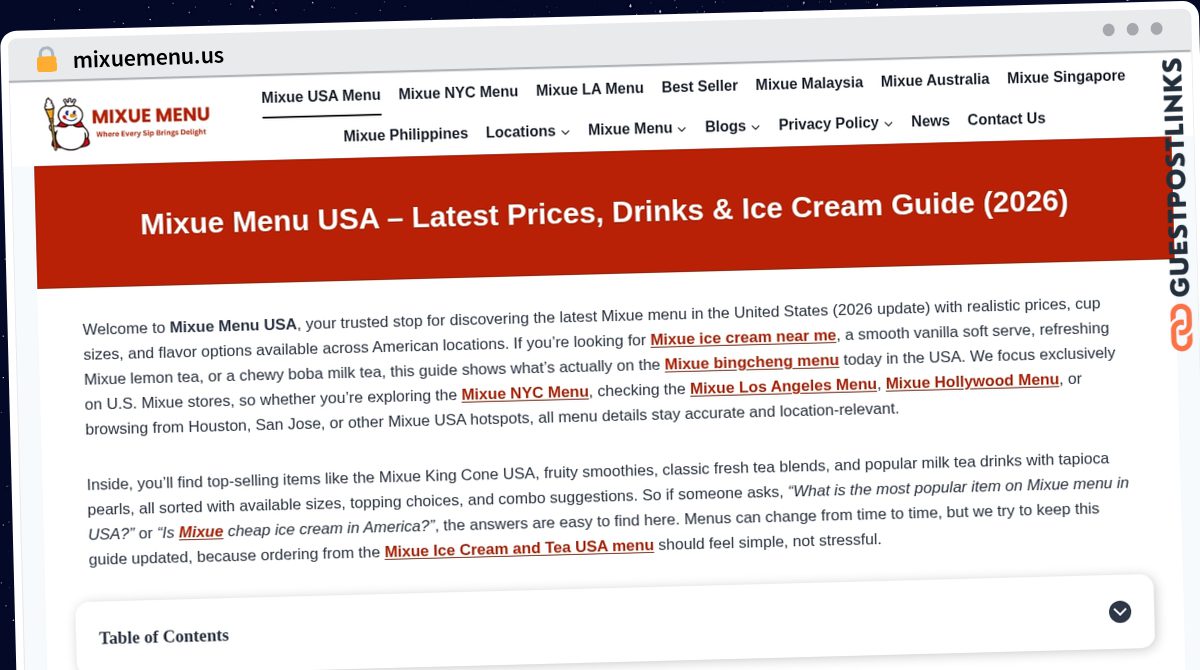Image resolution: width=1200 pixels, height=670 pixels.
Task: Open the News nav item
Action: [930, 121]
